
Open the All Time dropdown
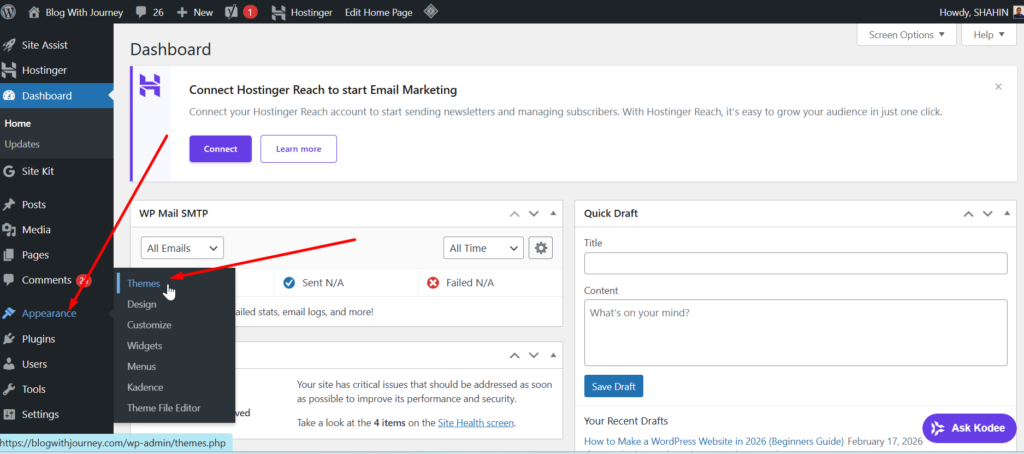[483, 248]
